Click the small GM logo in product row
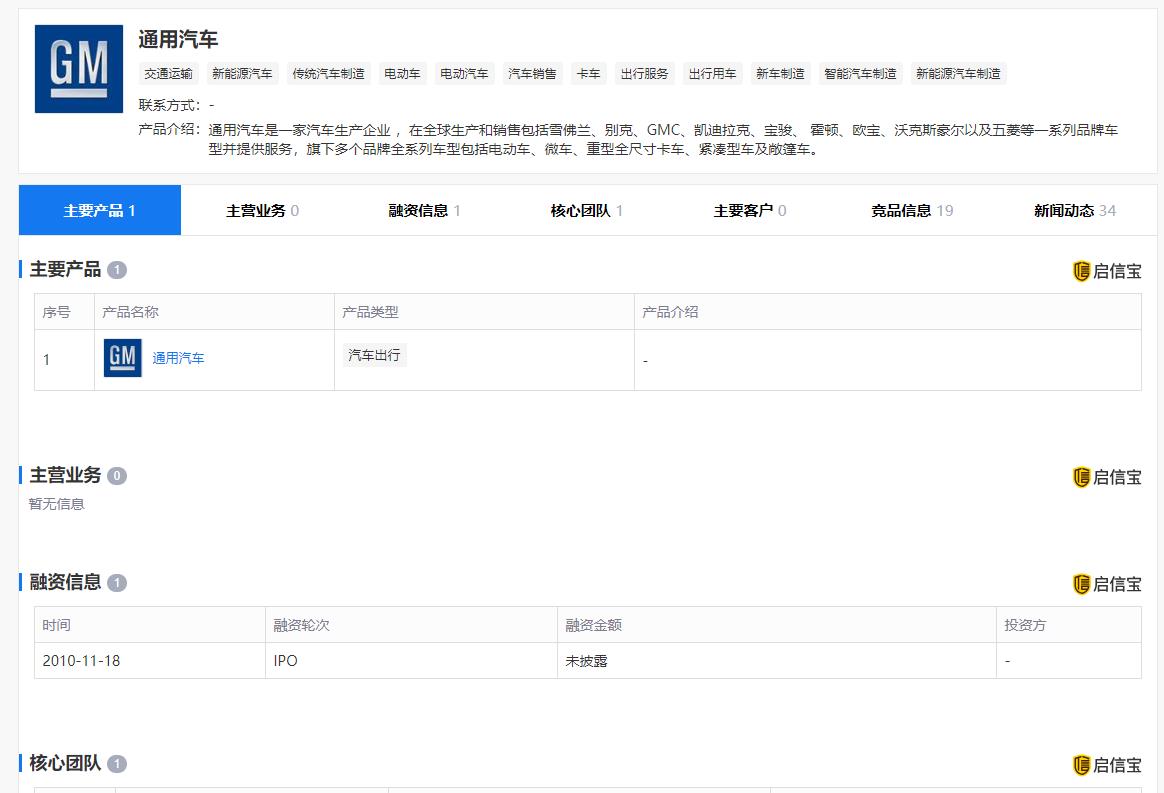The width and height of the screenshot is (1164, 793). click(x=122, y=358)
